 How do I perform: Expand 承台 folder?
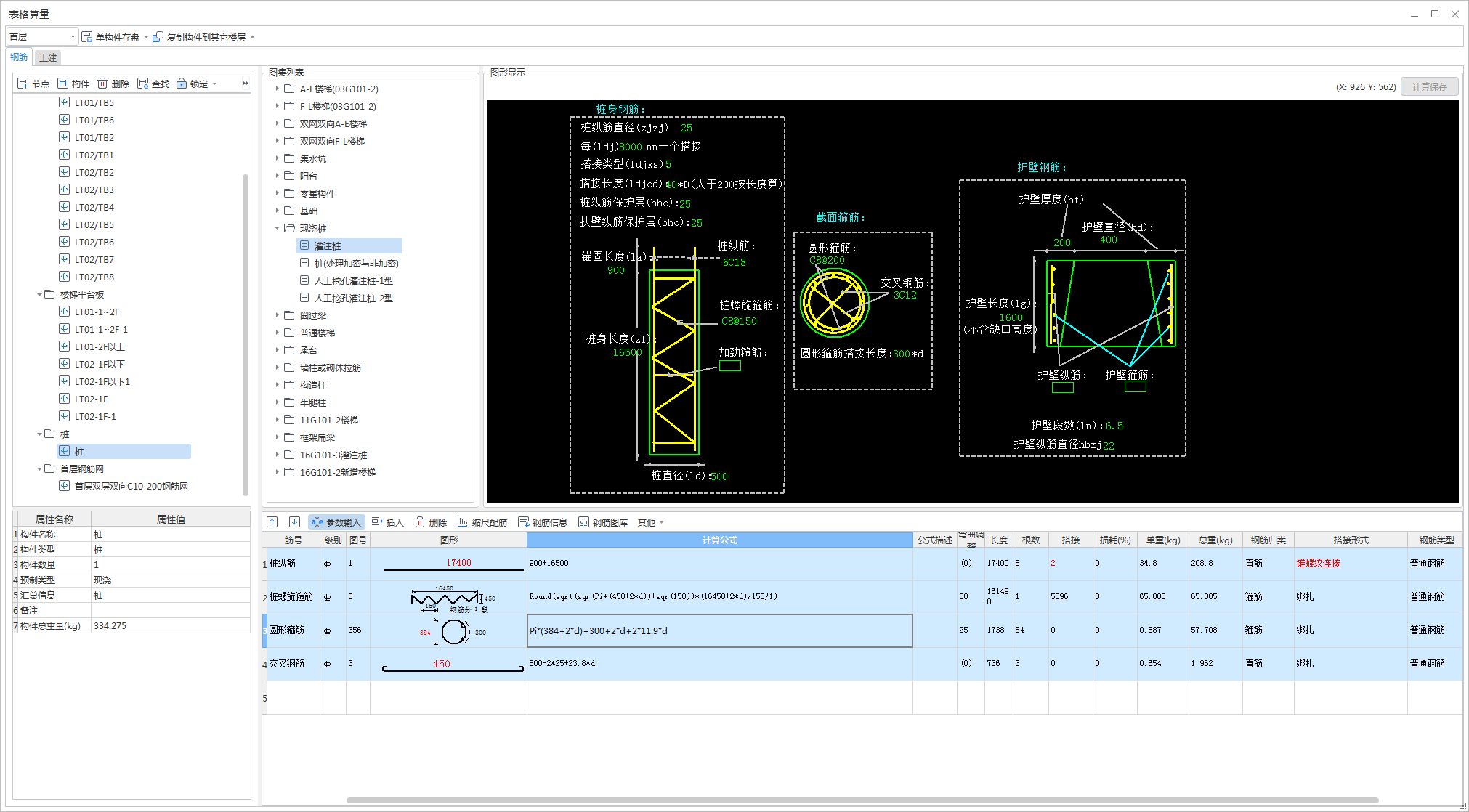click(x=278, y=350)
